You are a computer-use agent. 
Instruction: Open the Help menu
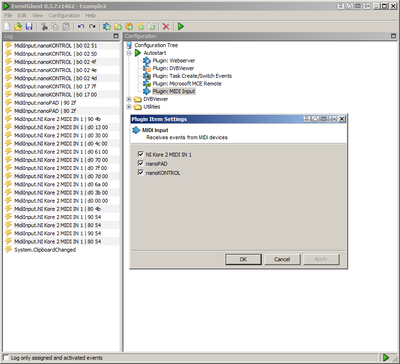(x=91, y=15)
